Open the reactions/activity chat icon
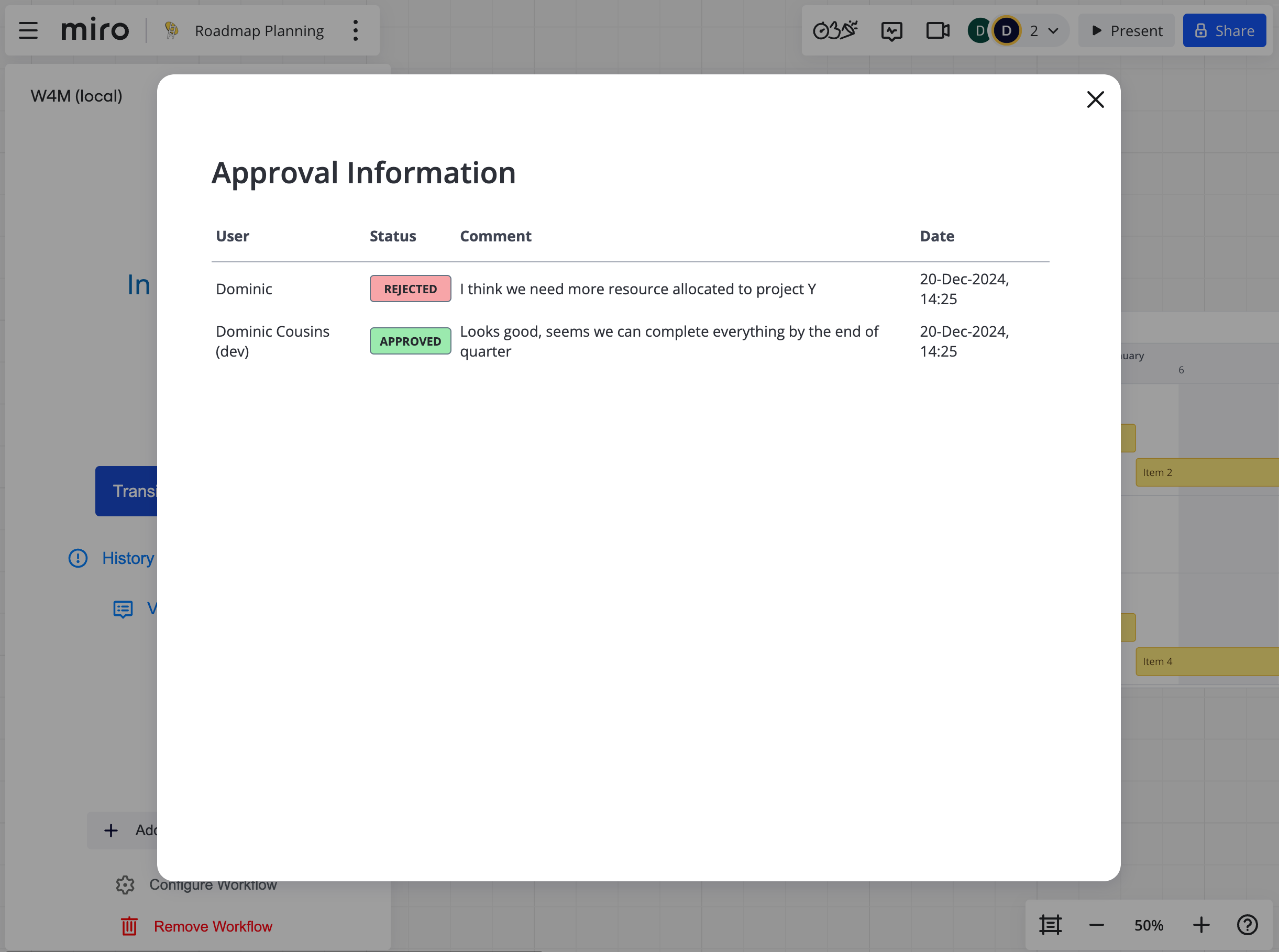This screenshot has height=952, width=1279. click(x=891, y=30)
